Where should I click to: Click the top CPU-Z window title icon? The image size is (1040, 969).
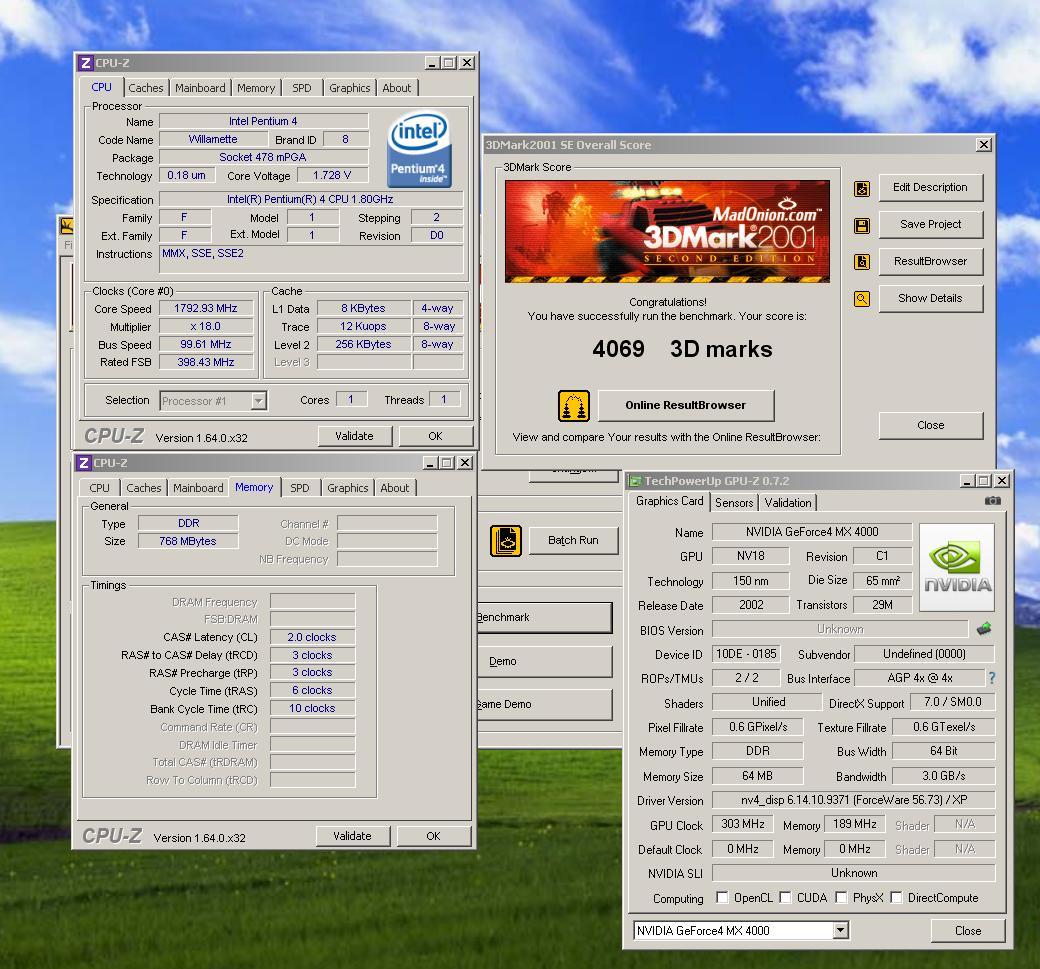(86, 63)
